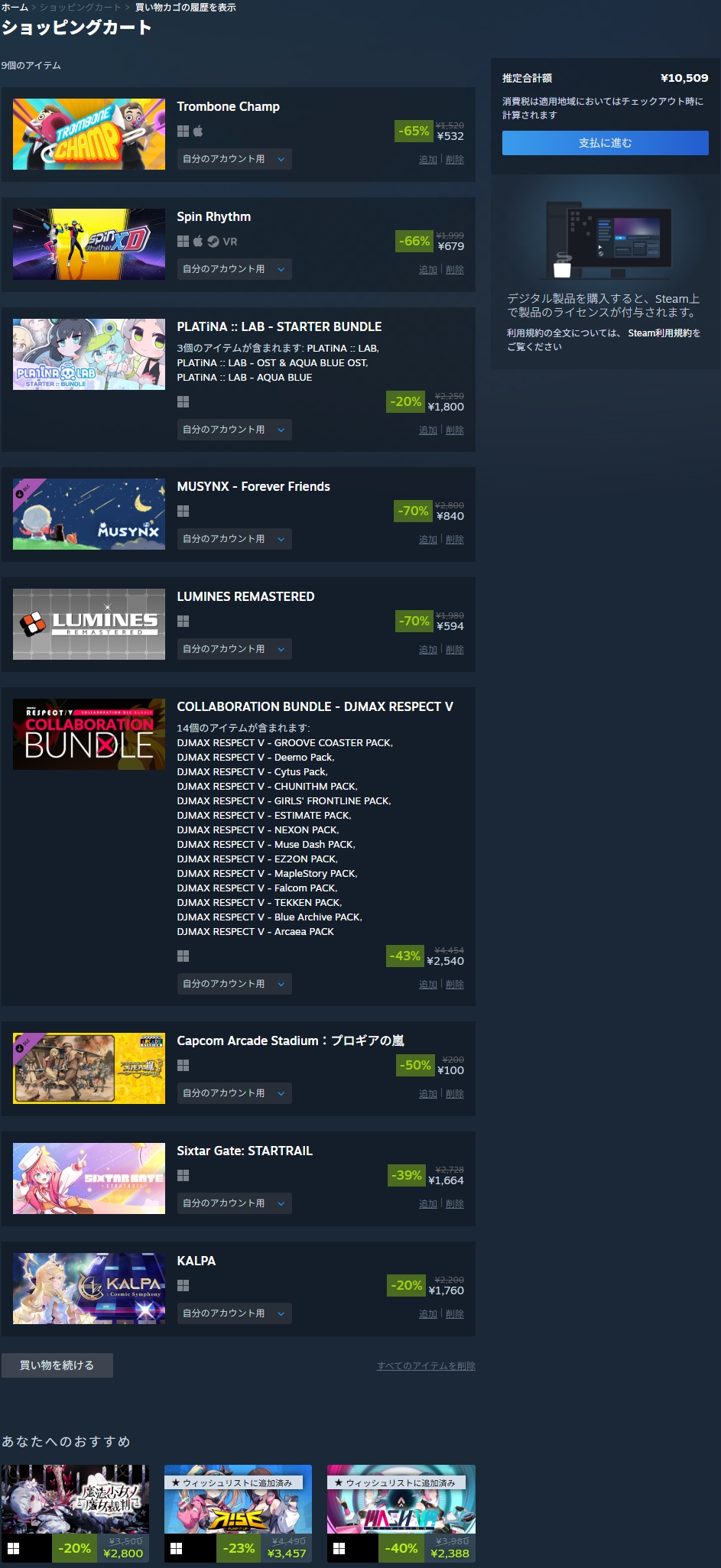Click the 買い物を続ける button

click(x=57, y=1365)
